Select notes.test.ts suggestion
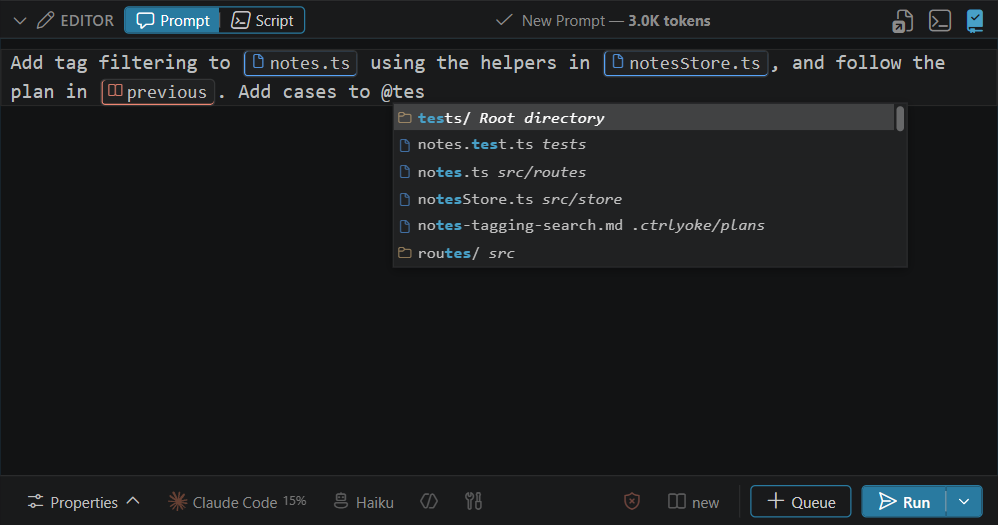998x525 pixels. (644, 144)
